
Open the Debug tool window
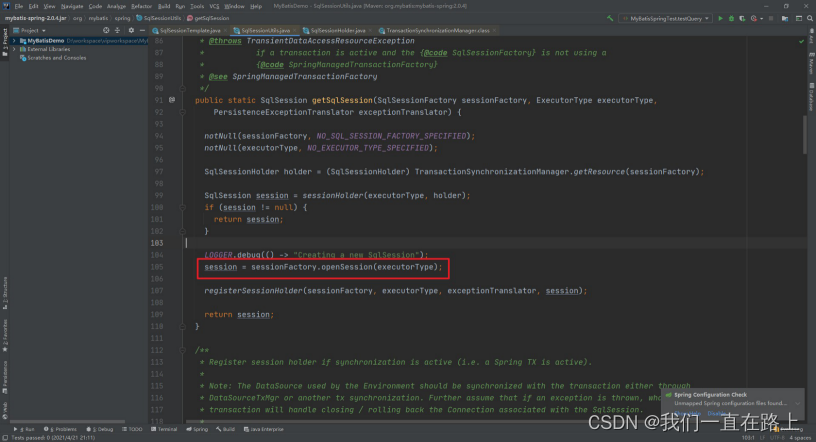(x=99, y=429)
